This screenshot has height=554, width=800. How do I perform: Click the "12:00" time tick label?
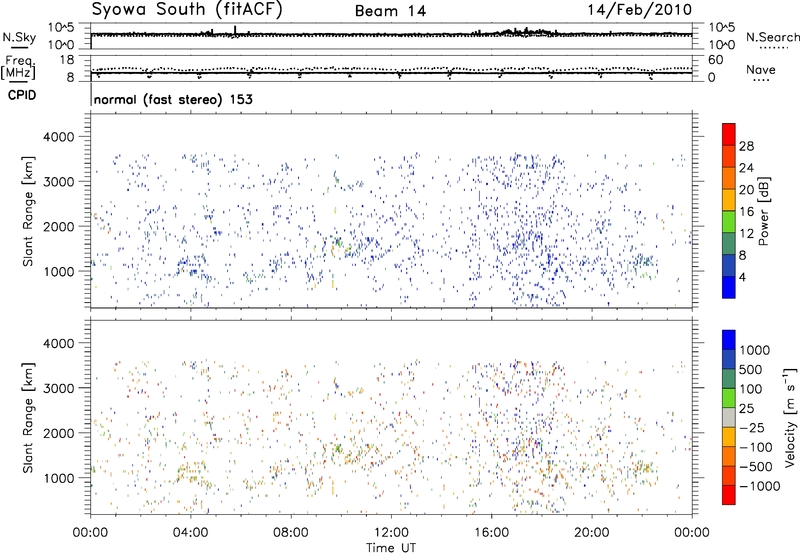(391, 533)
